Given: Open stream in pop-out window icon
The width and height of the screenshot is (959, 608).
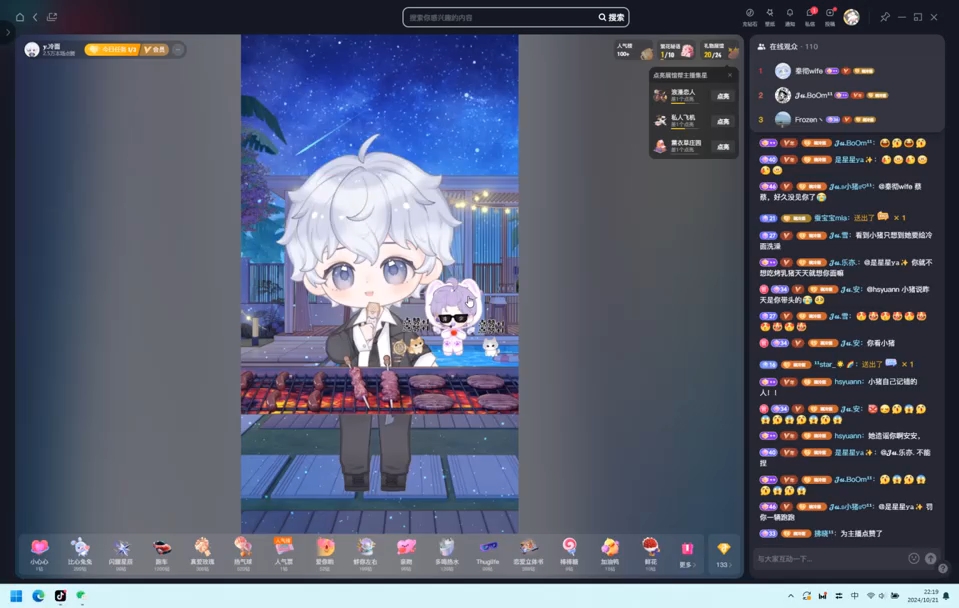Looking at the screenshot, I should tap(52, 17).
